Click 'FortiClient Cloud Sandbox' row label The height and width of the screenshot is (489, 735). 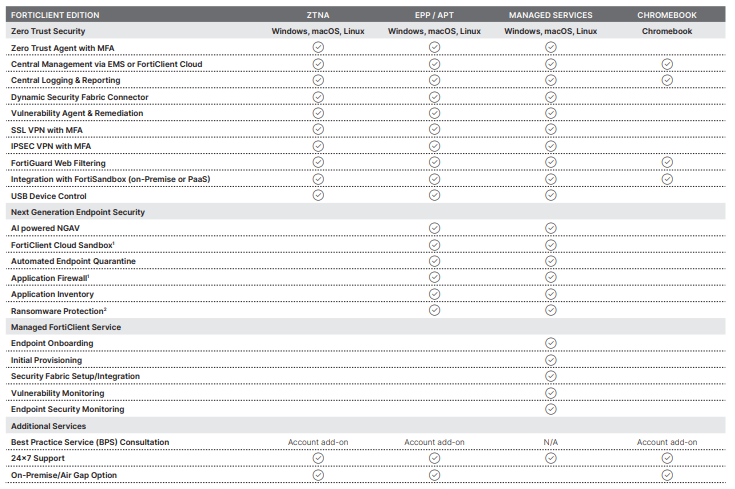click(x=63, y=245)
